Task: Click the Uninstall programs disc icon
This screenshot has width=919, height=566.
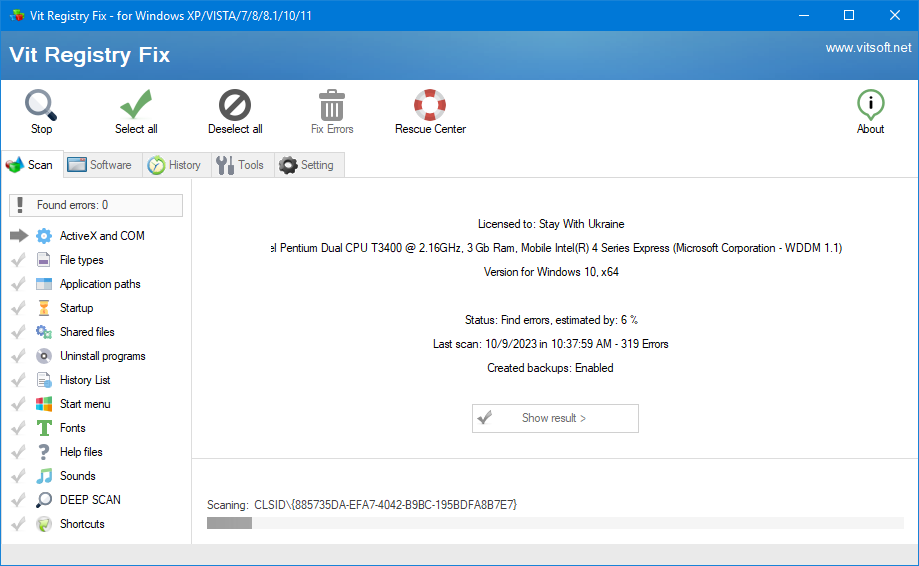Action: [44, 356]
